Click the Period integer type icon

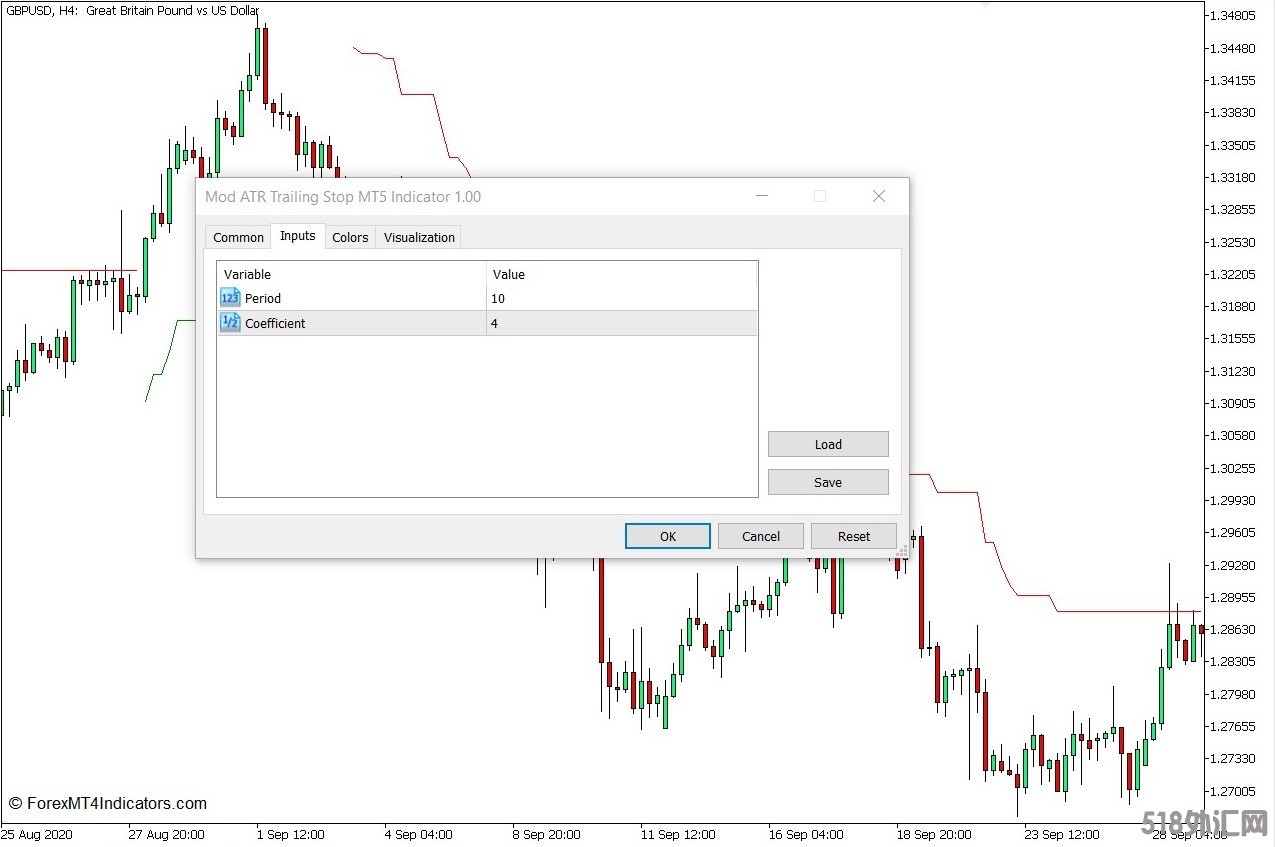click(230, 298)
